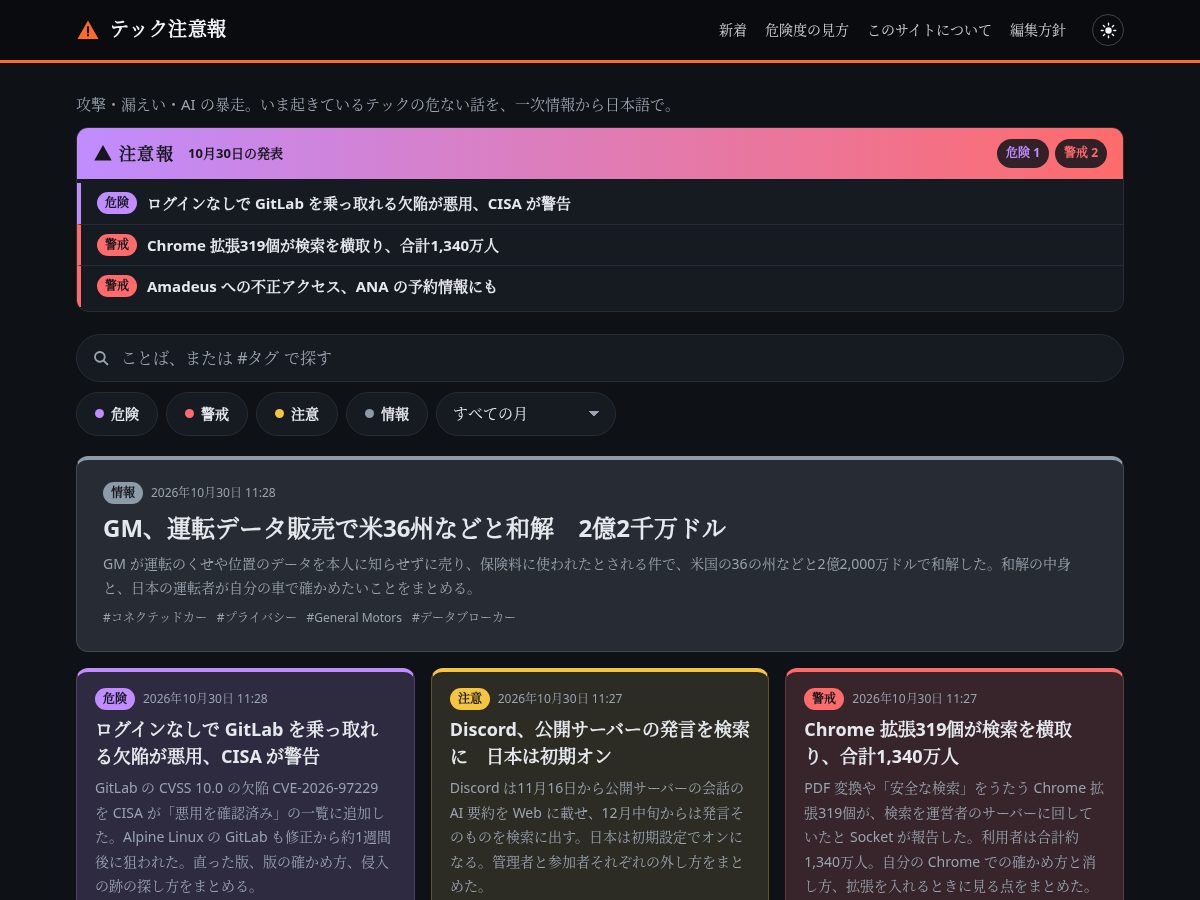Click the 警戒 badge on the Chrome card
The width and height of the screenshot is (1200, 900).
(824, 698)
